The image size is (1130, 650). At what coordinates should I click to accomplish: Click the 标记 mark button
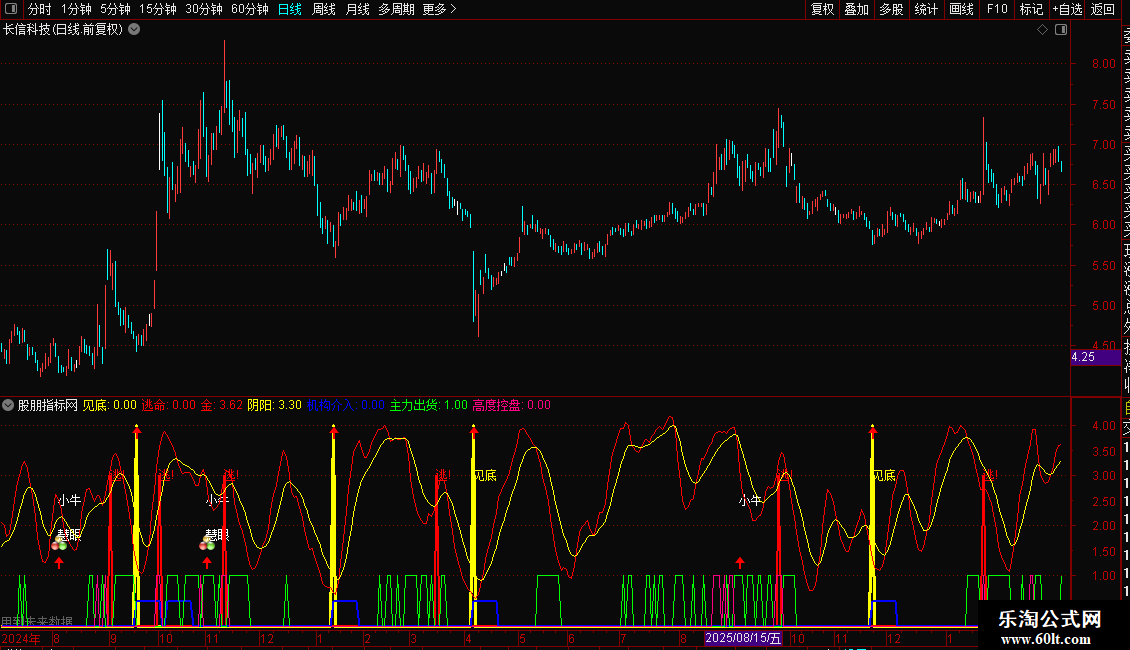click(x=1031, y=9)
